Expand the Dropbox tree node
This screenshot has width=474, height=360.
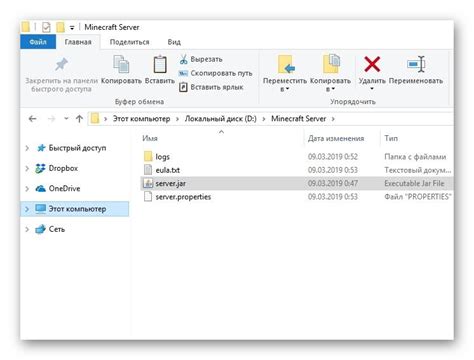[x=27, y=168]
